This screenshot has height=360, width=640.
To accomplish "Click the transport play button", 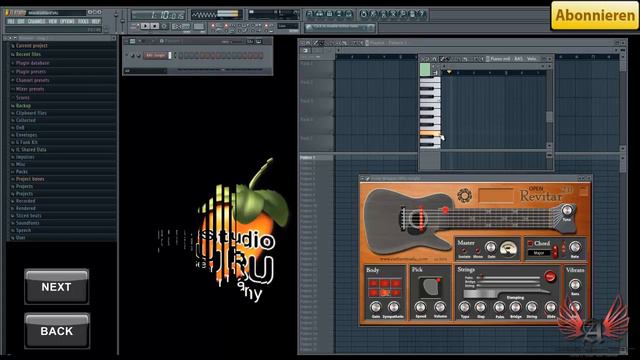I will click(x=145, y=26).
